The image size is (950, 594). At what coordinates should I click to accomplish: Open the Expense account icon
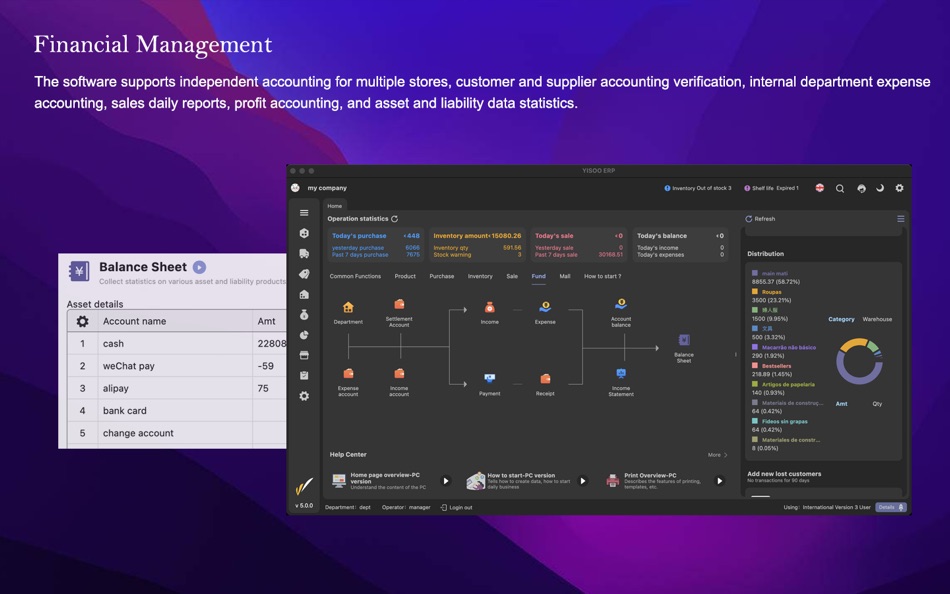[x=348, y=373]
